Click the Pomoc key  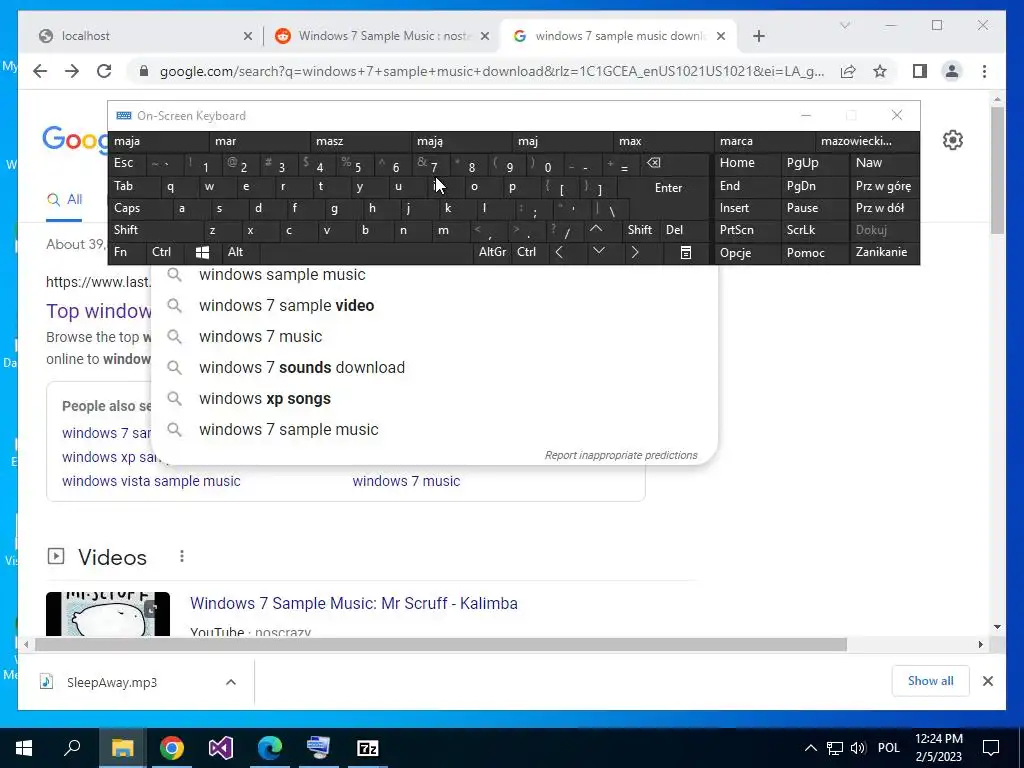(x=814, y=252)
